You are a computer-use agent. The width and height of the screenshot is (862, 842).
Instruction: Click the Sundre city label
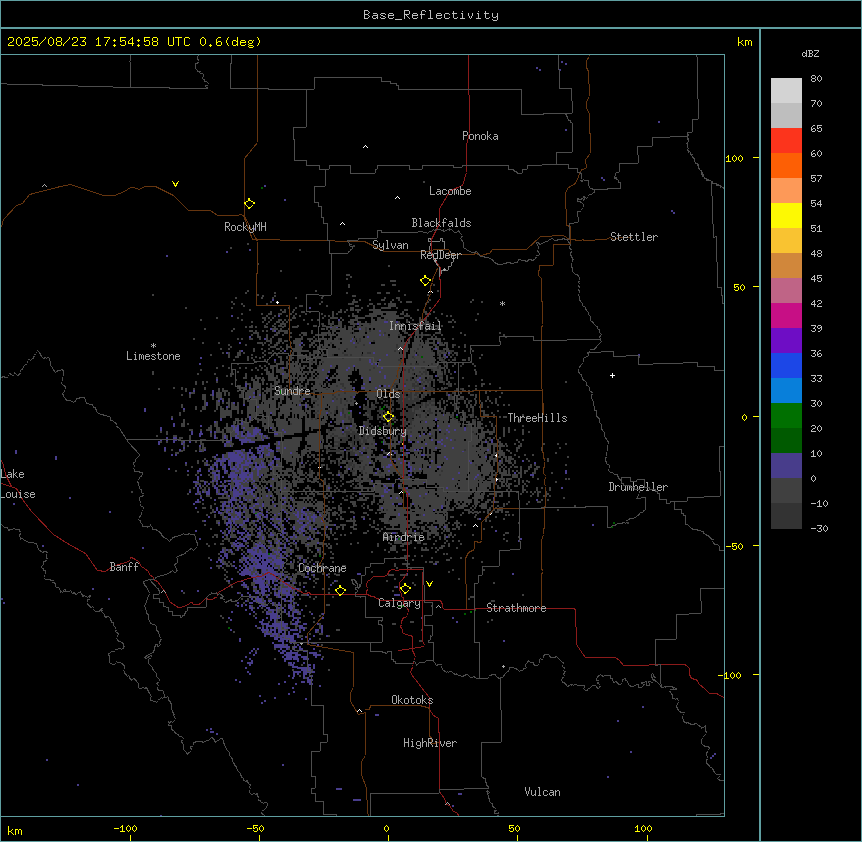pyautogui.click(x=292, y=391)
